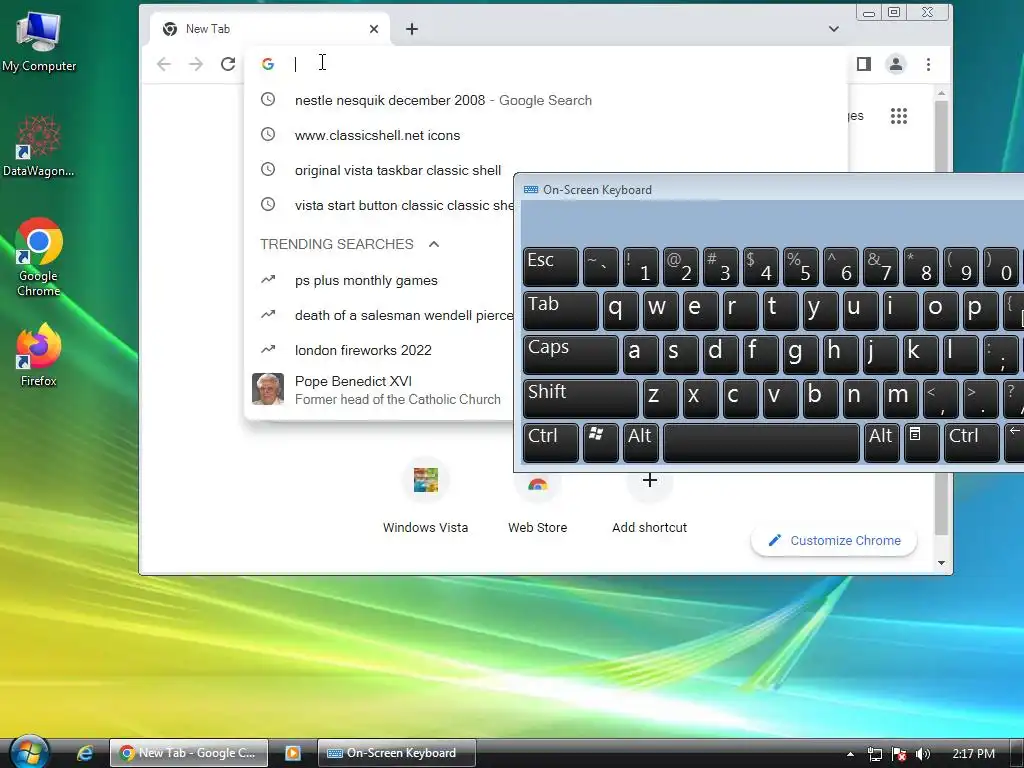Viewport: 1024px width, 768px height.
Task: Go back in Chrome
Action: (x=164, y=64)
